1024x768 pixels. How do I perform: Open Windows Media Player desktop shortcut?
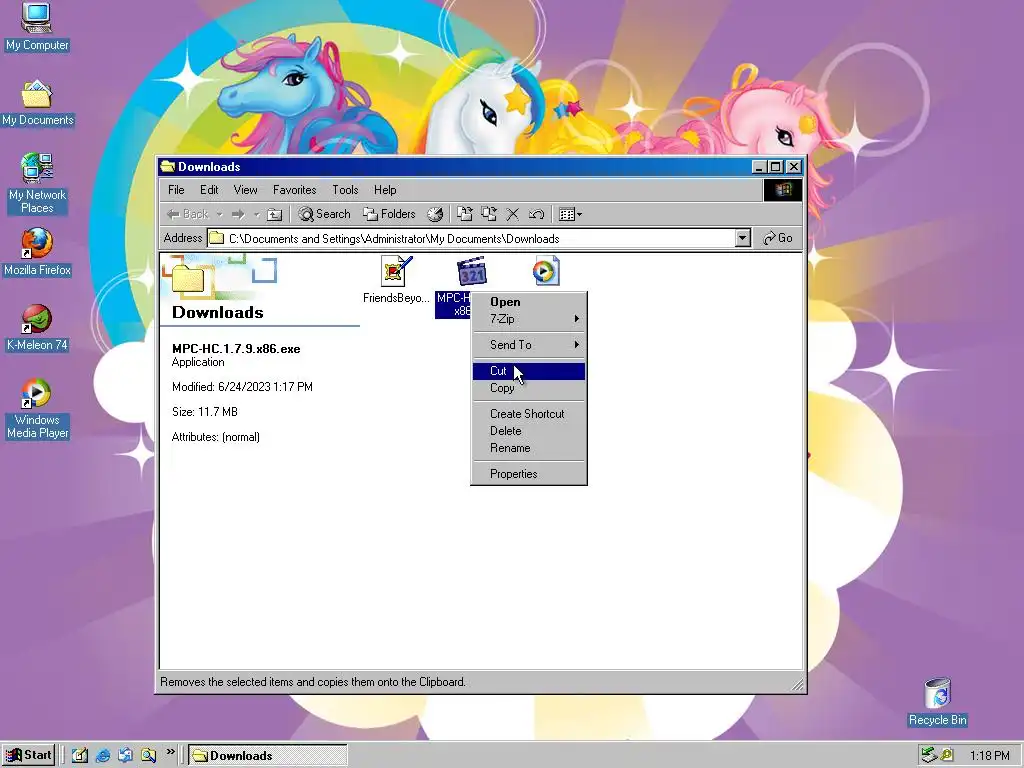point(37,409)
